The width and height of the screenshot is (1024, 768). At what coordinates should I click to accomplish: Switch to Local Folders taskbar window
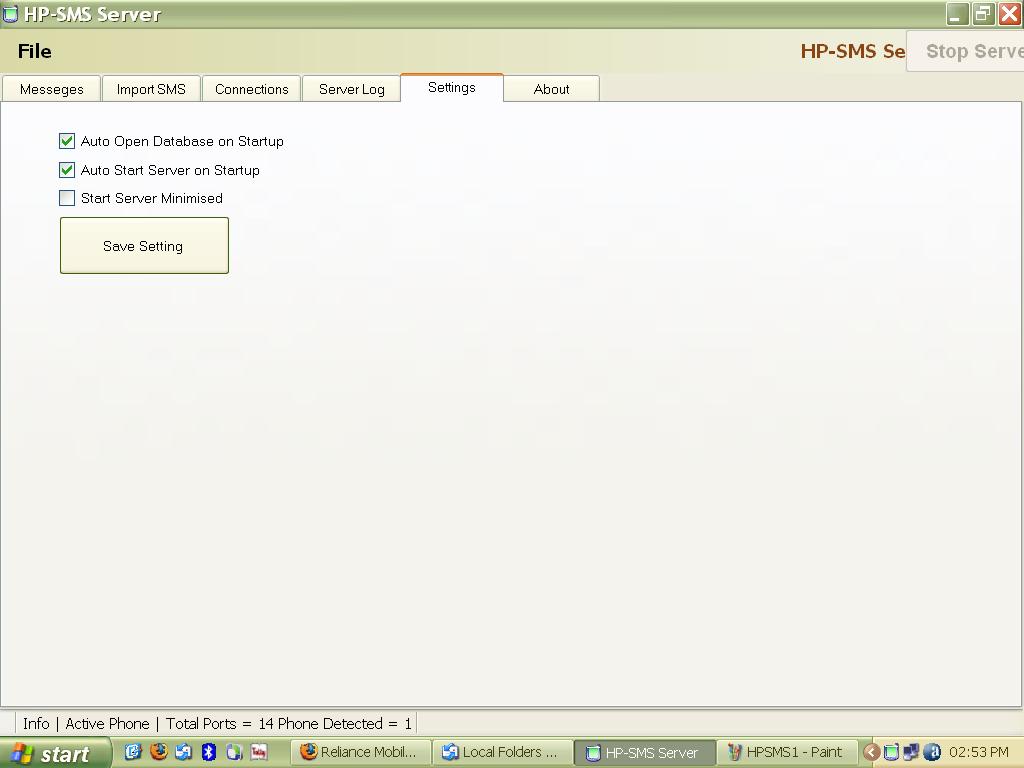point(502,752)
